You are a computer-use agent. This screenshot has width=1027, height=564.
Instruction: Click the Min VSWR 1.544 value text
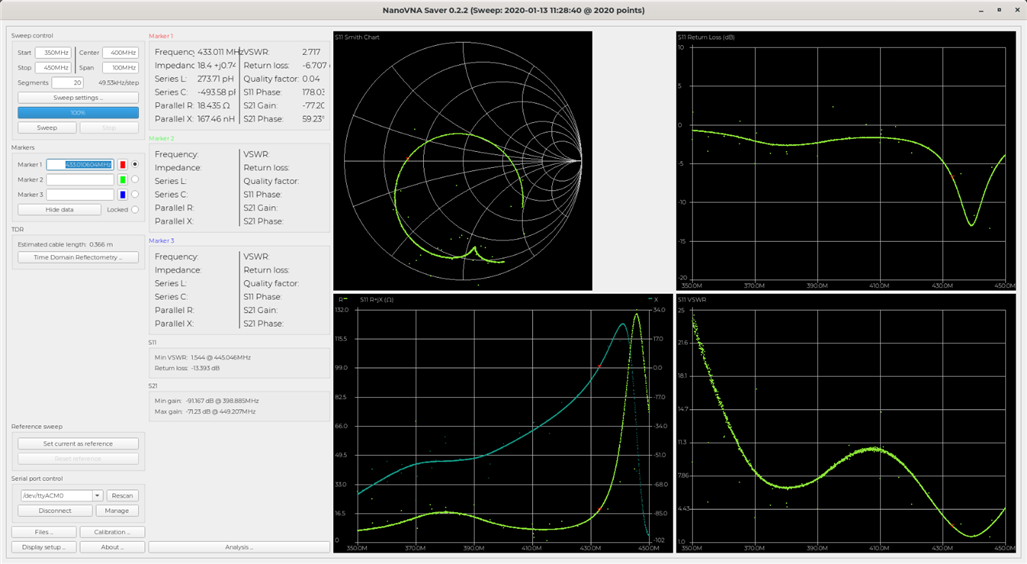tap(202, 358)
